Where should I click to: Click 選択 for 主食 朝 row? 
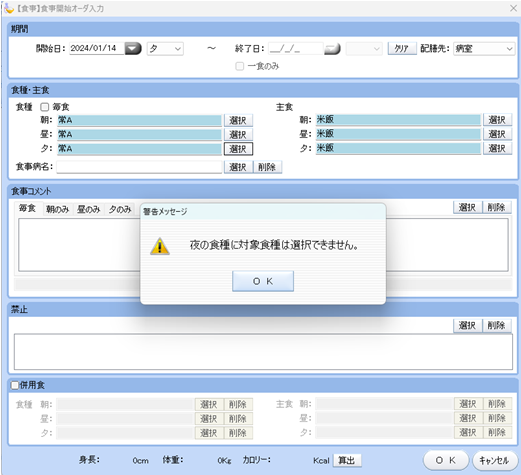[x=497, y=120]
